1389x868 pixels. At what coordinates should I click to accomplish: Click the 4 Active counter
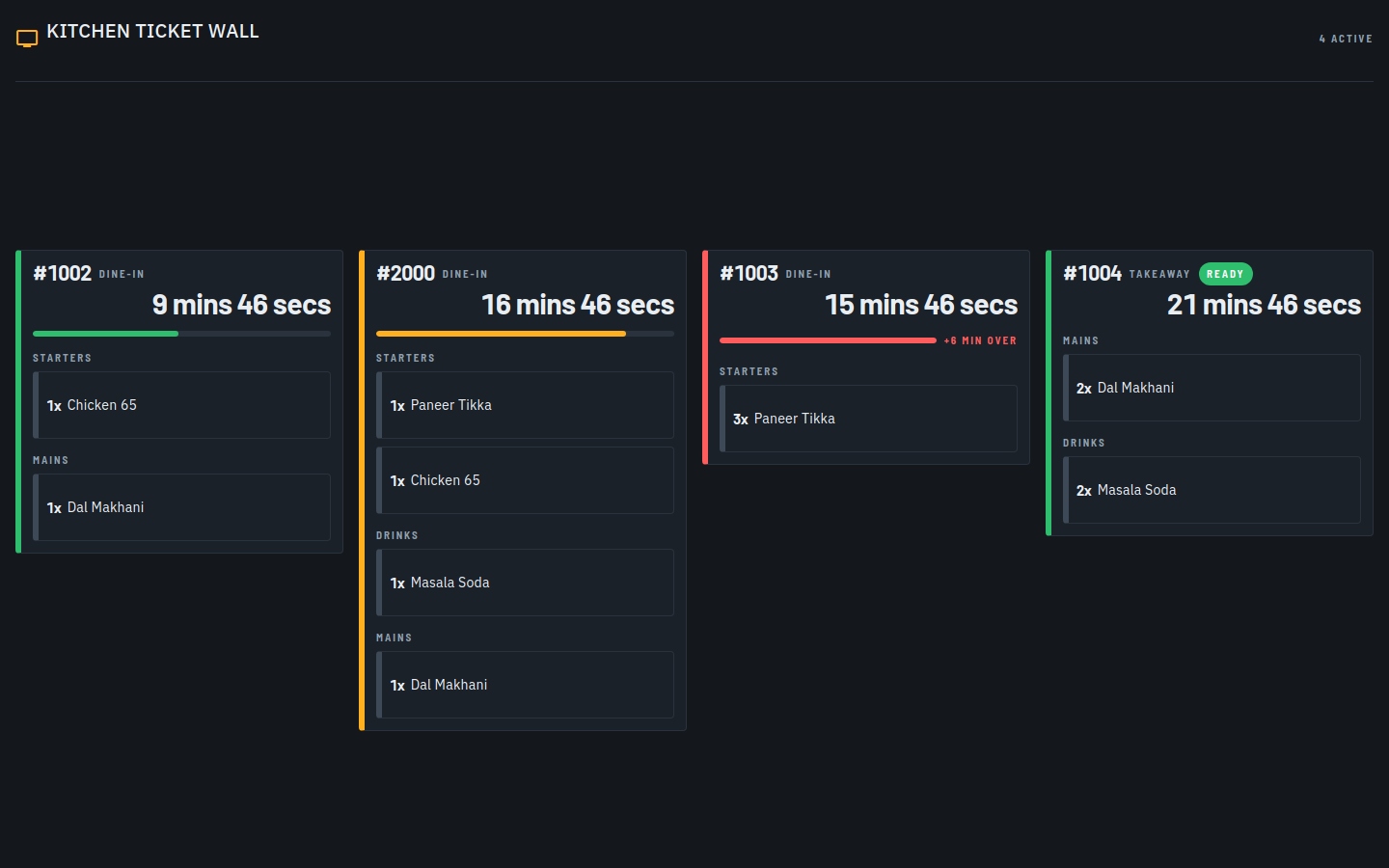click(x=1346, y=40)
